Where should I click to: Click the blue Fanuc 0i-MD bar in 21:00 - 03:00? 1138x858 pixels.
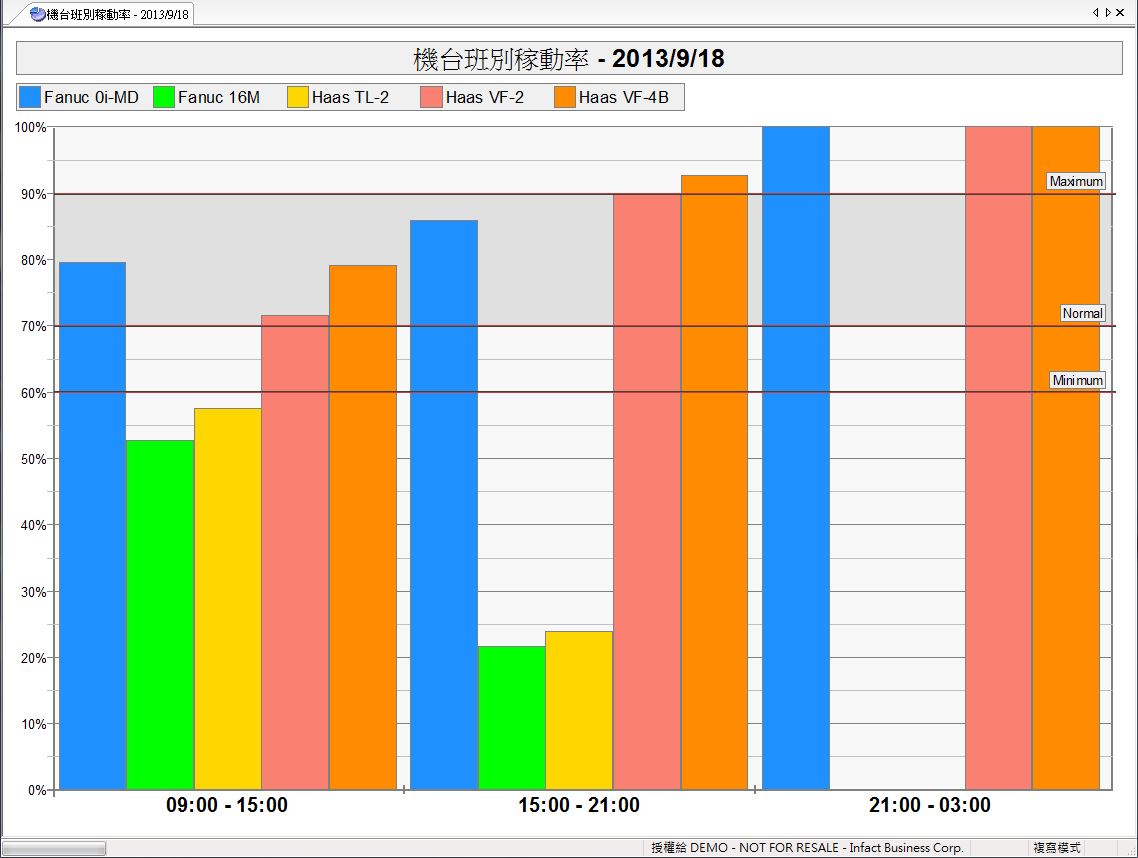click(795, 458)
